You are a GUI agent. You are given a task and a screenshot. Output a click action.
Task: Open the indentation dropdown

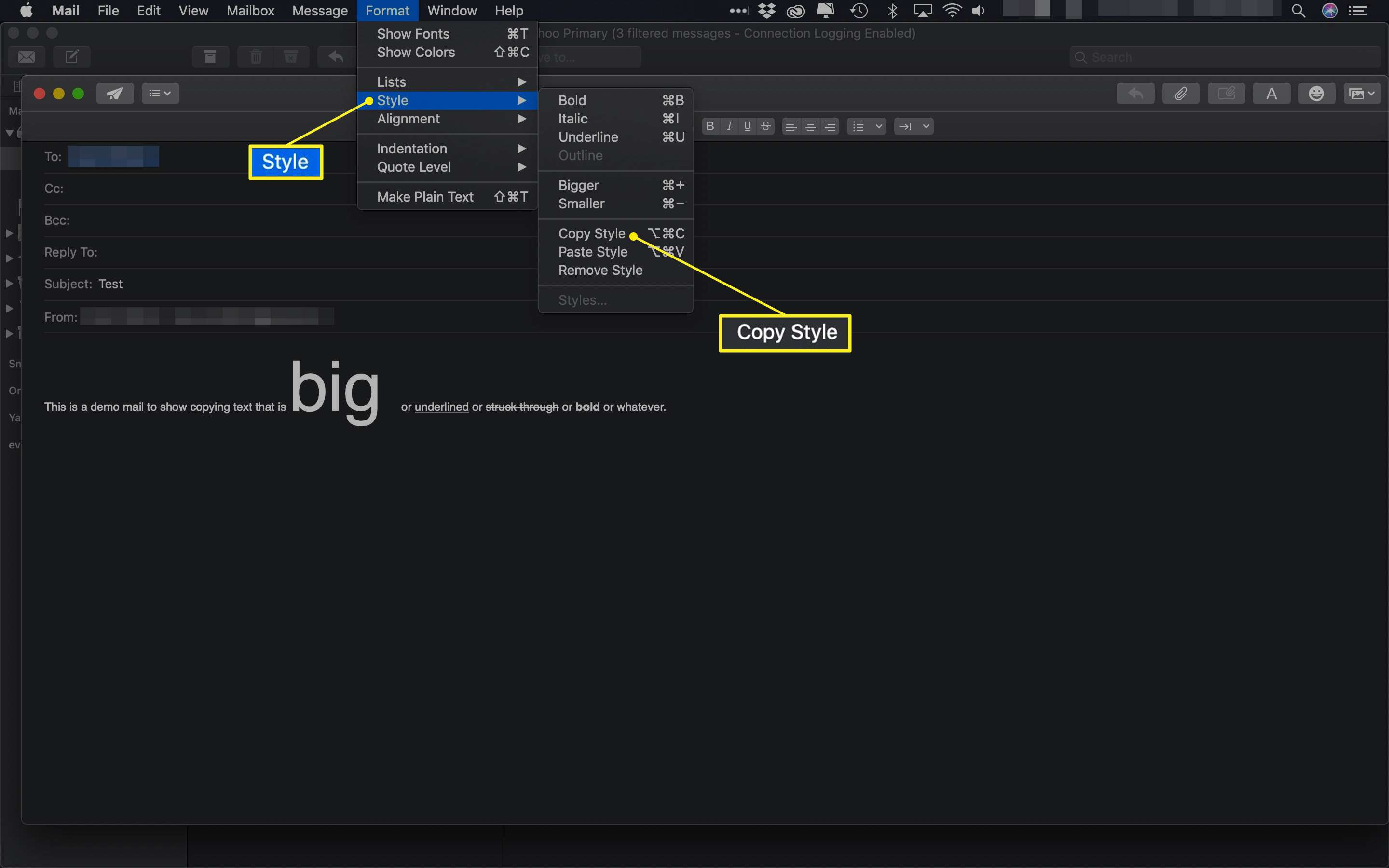914,126
